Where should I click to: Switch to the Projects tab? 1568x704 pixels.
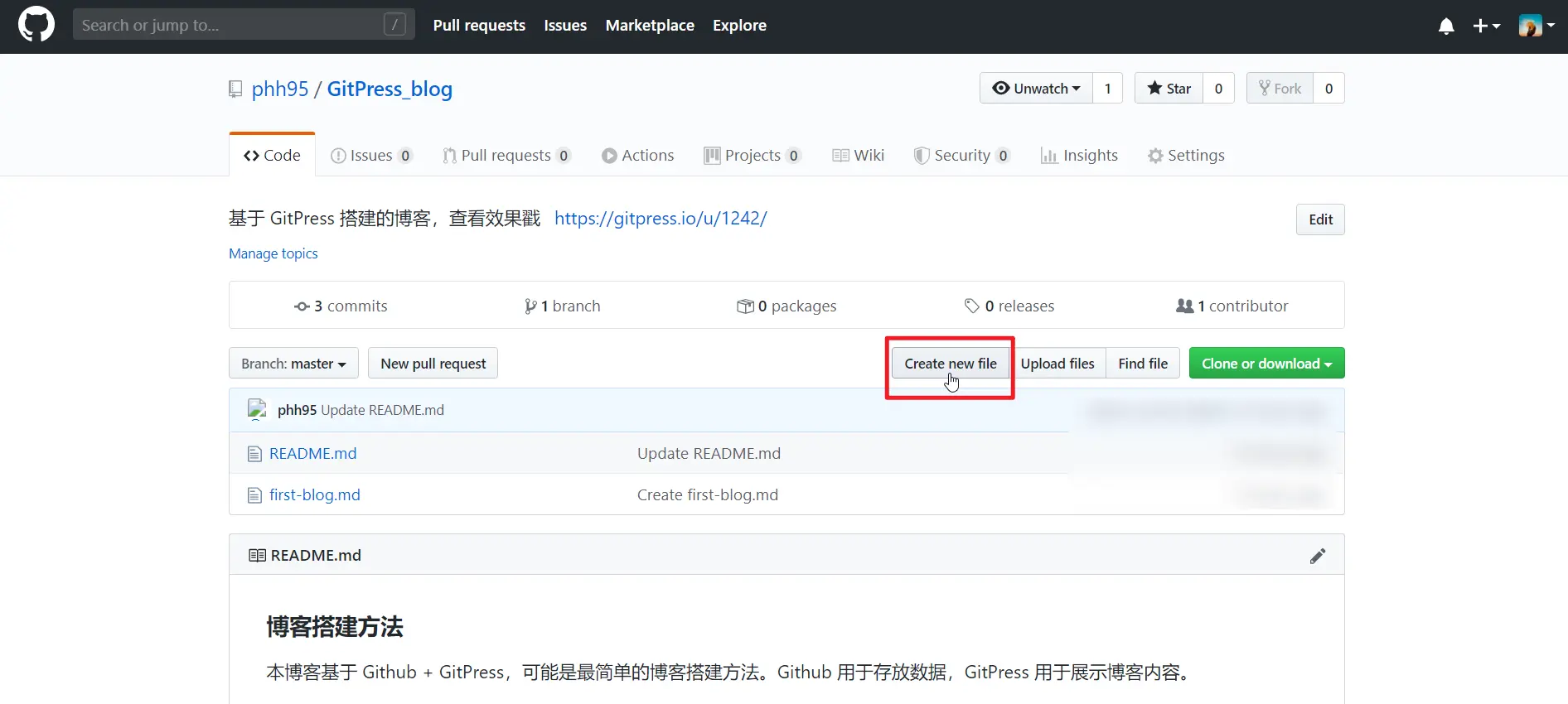(x=753, y=155)
